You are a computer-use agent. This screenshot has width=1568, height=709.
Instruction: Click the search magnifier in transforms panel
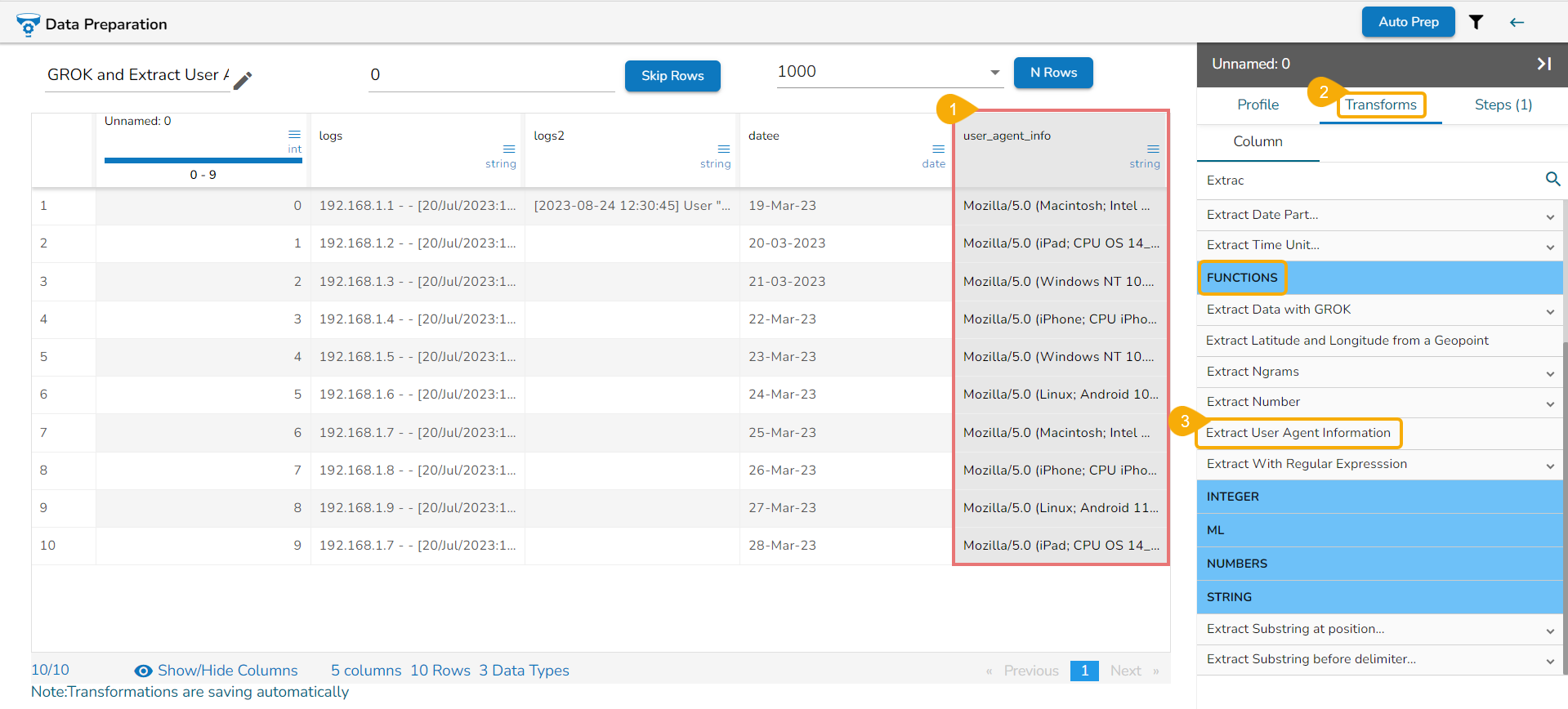[x=1552, y=179]
